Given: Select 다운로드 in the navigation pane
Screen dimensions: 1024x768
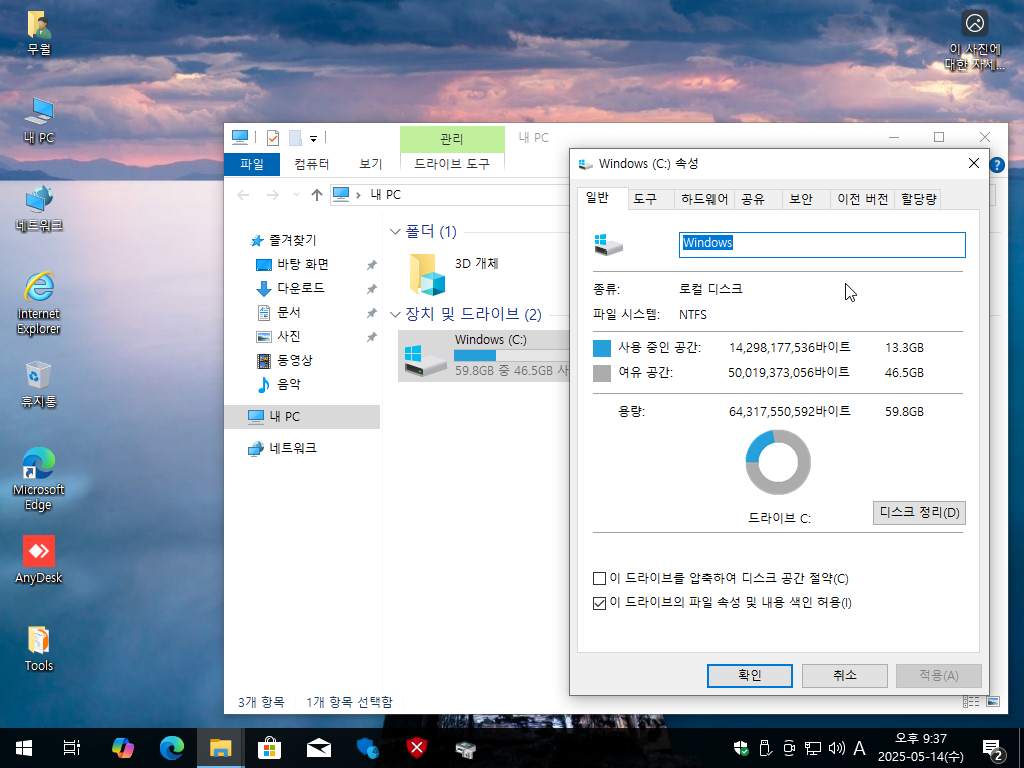Looking at the screenshot, I should pyautogui.click(x=300, y=288).
